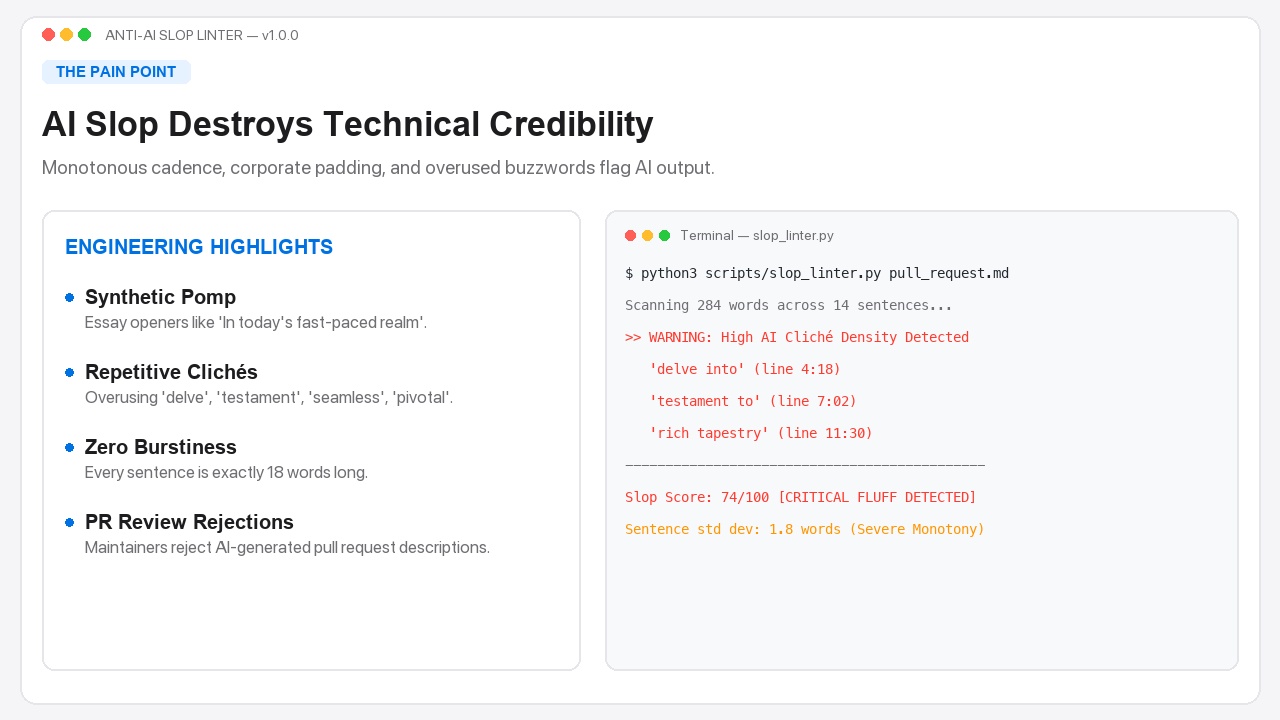Viewport: 1280px width, 720px height.
Task: Select the Repetitive Clichés title
Action: click(x=171, y=372)
